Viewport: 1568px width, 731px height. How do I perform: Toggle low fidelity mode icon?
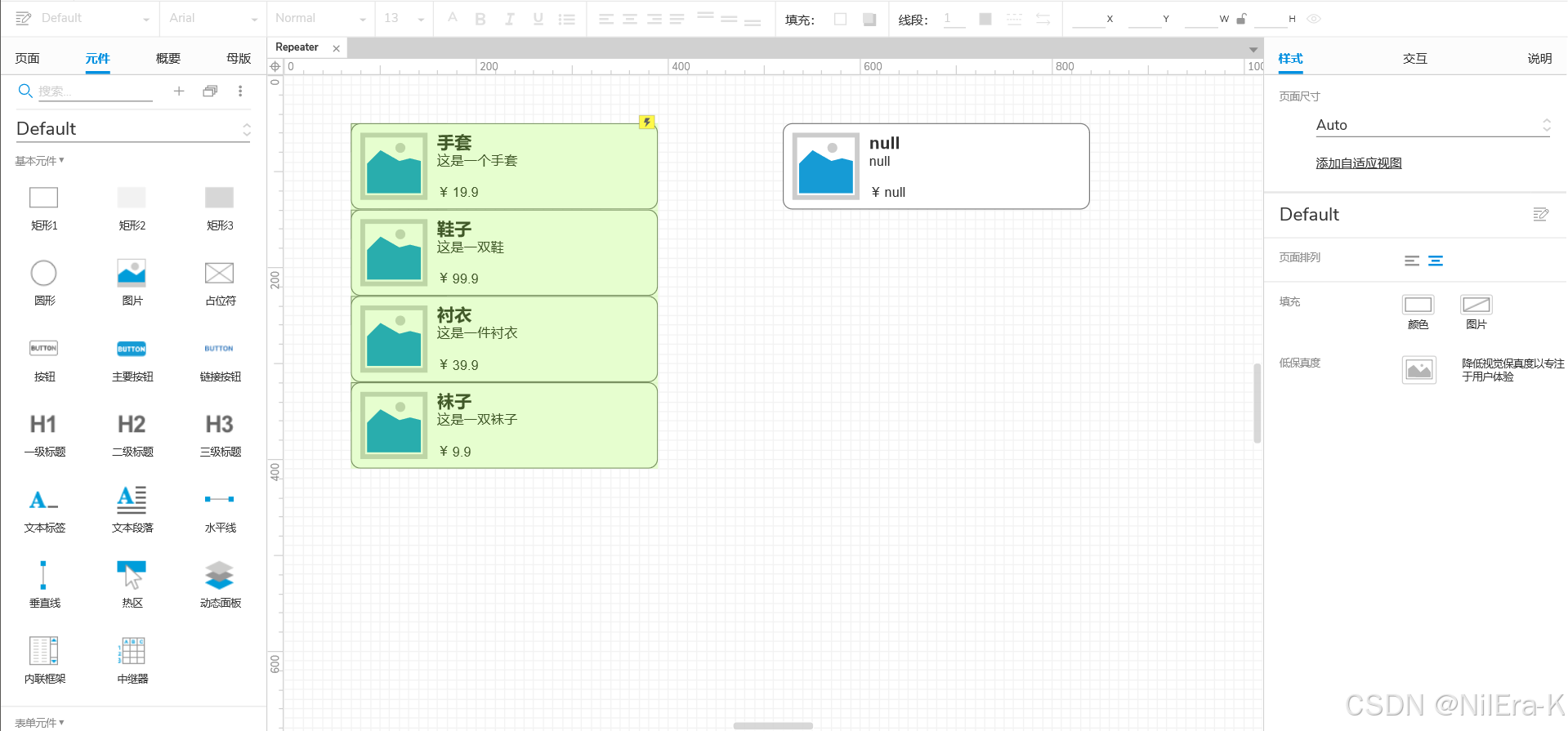(x=1419, y=370)
